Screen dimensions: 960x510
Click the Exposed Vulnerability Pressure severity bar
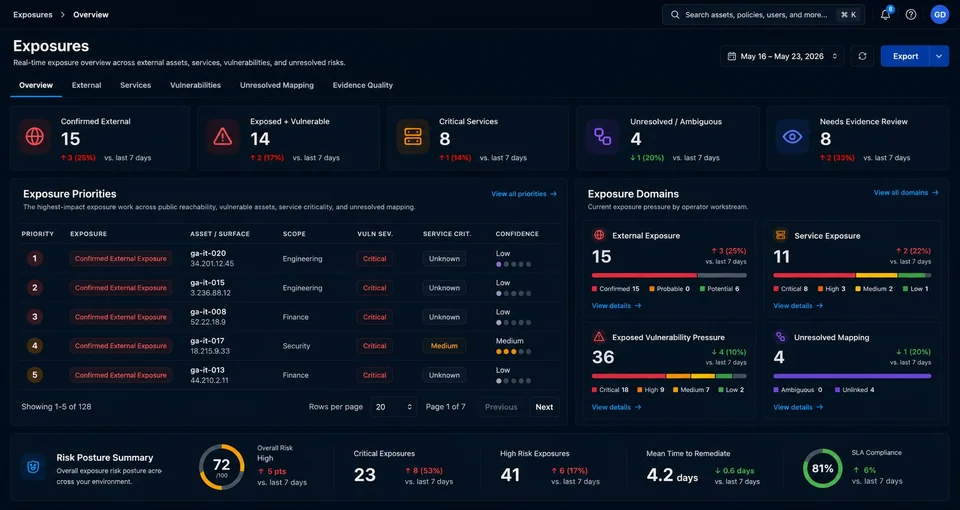pos(669,376)
